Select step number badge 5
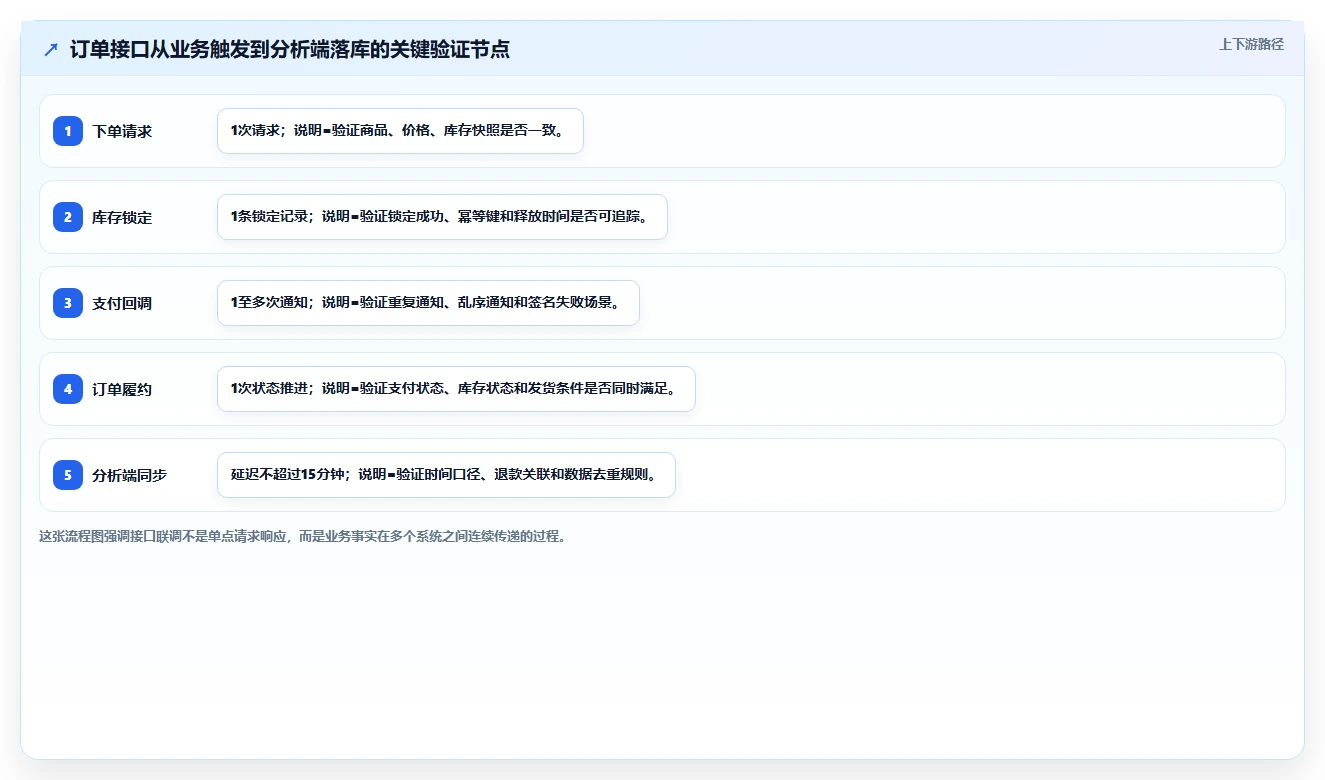Image resolution: width=1325 pixels, height=780 pixels. 68,475
